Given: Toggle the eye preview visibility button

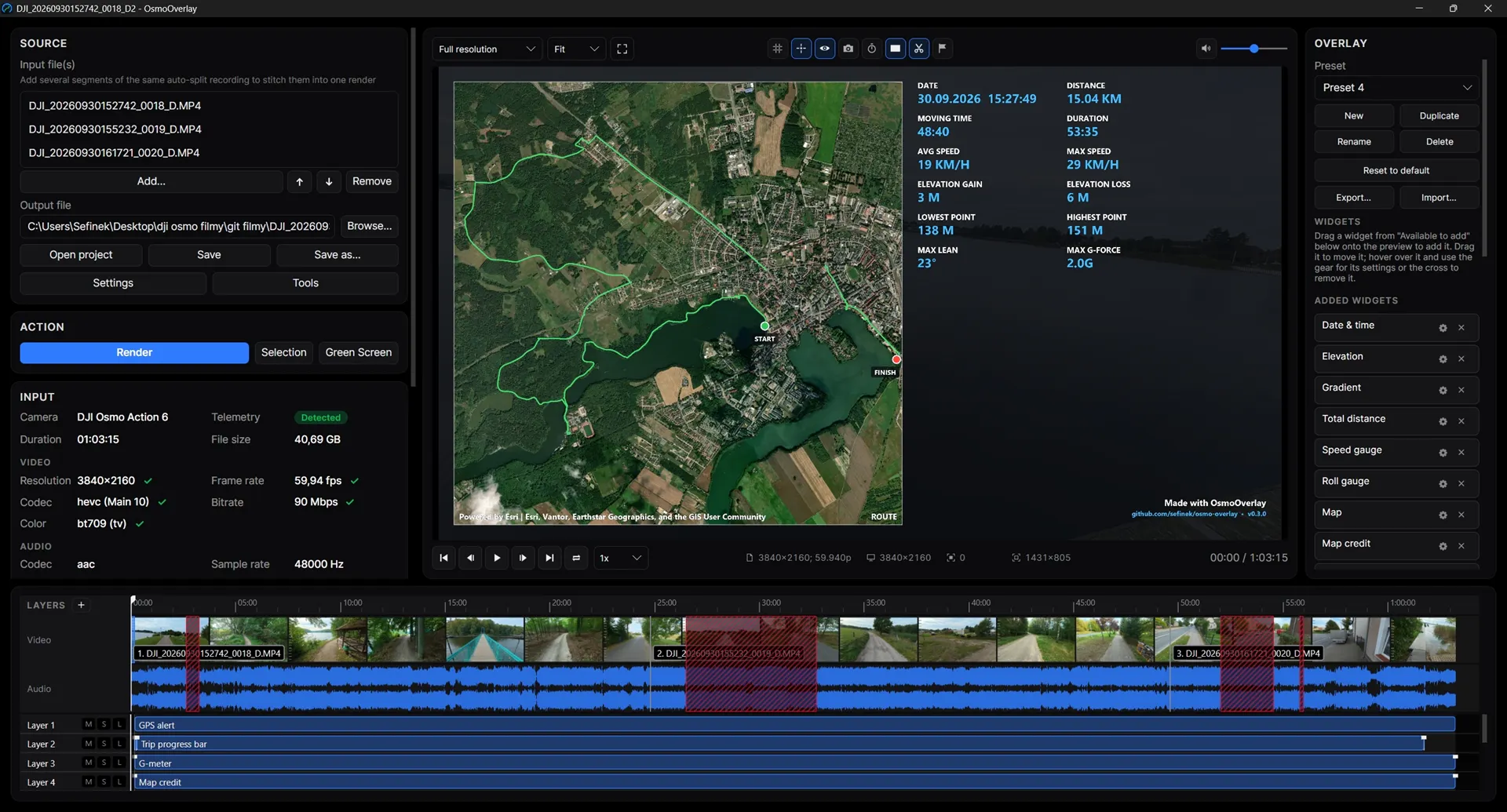Looking at the screenshot, I should 824,49.
